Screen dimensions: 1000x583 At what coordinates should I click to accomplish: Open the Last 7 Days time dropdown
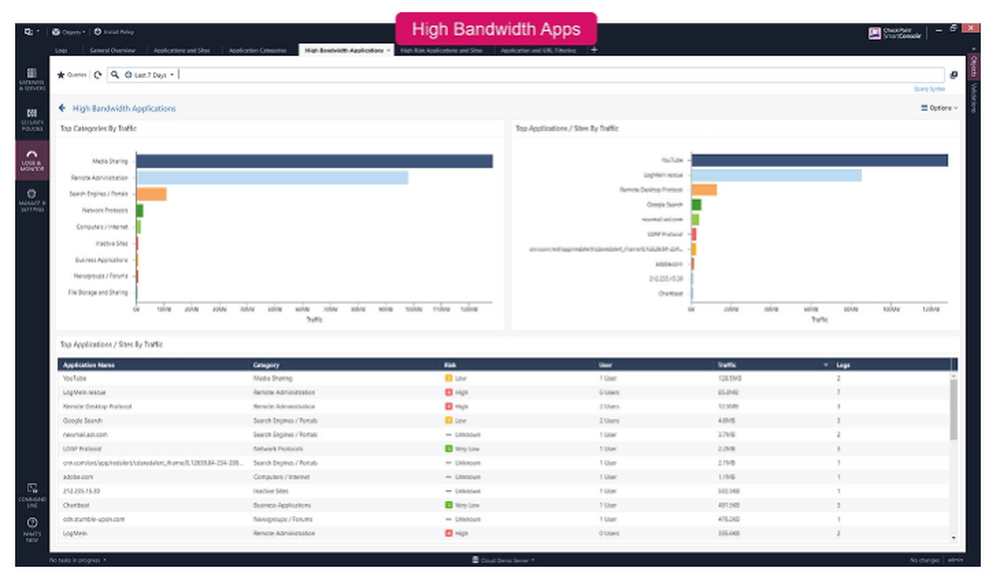[x=149, y=75]
